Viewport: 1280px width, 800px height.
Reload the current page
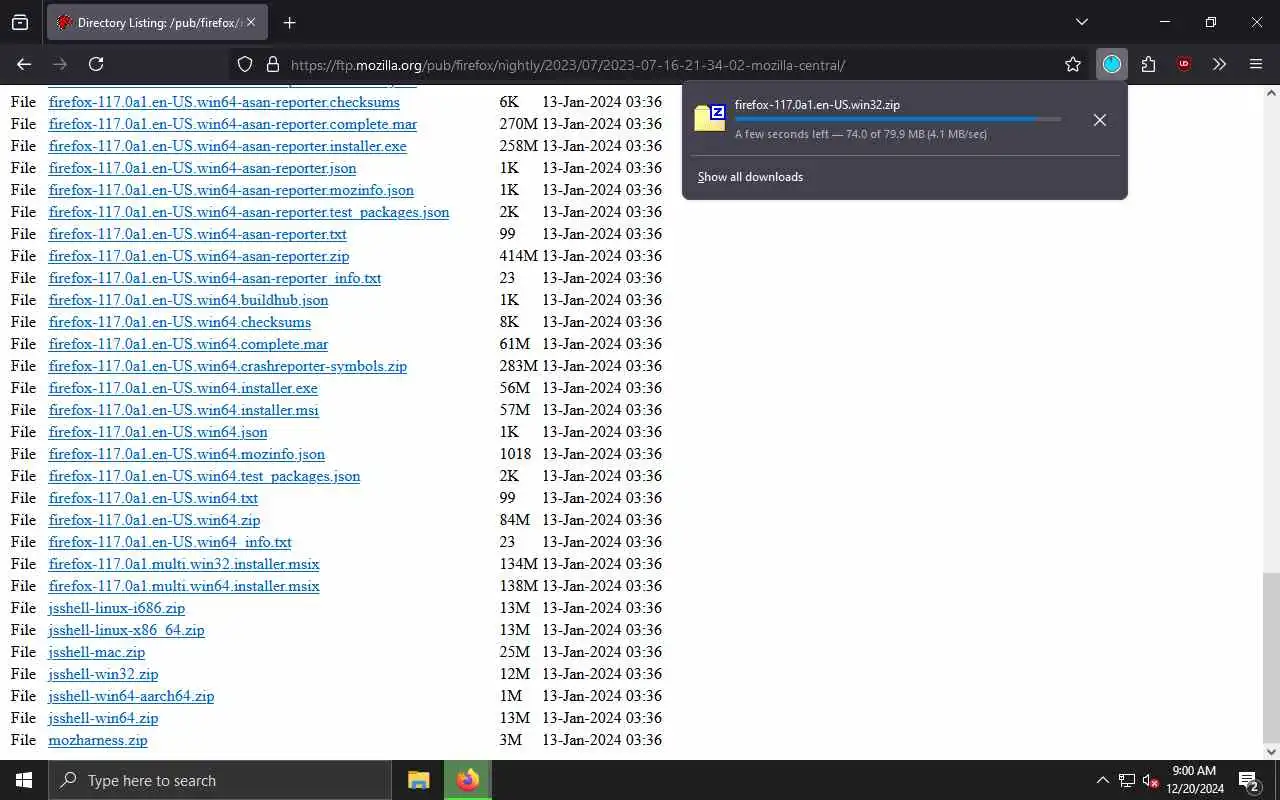(96, 64)
